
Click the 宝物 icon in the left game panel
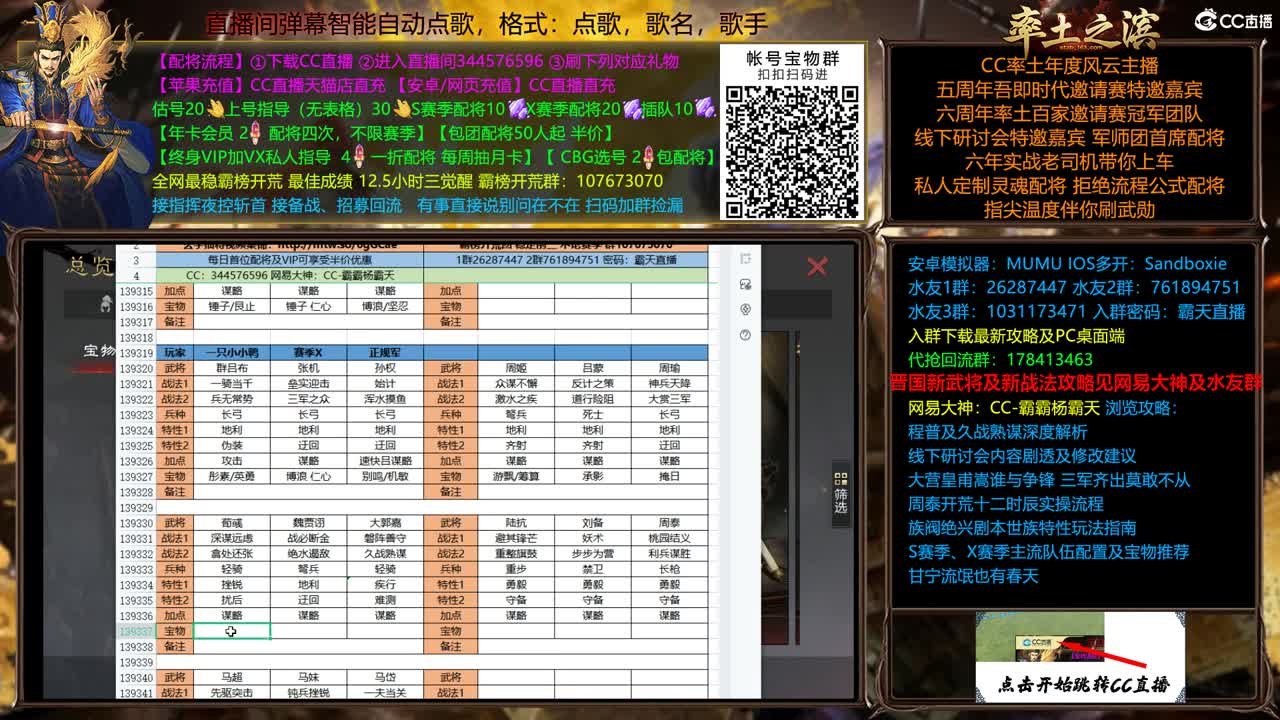pyautogui.click(x=106, y=303)
